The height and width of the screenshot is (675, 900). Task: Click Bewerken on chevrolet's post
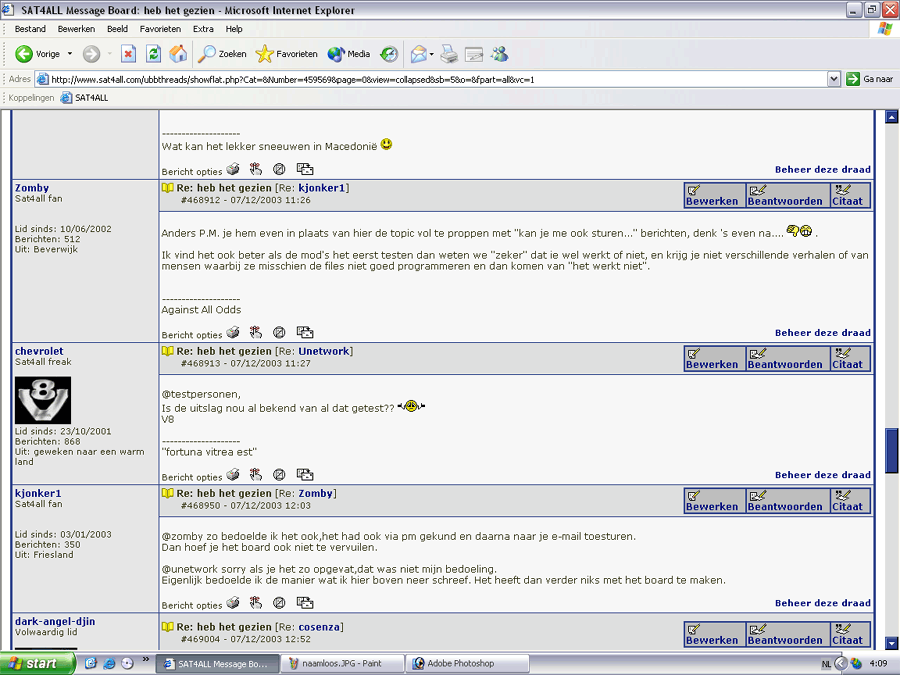pyautogui.click(x=714, y=358)
